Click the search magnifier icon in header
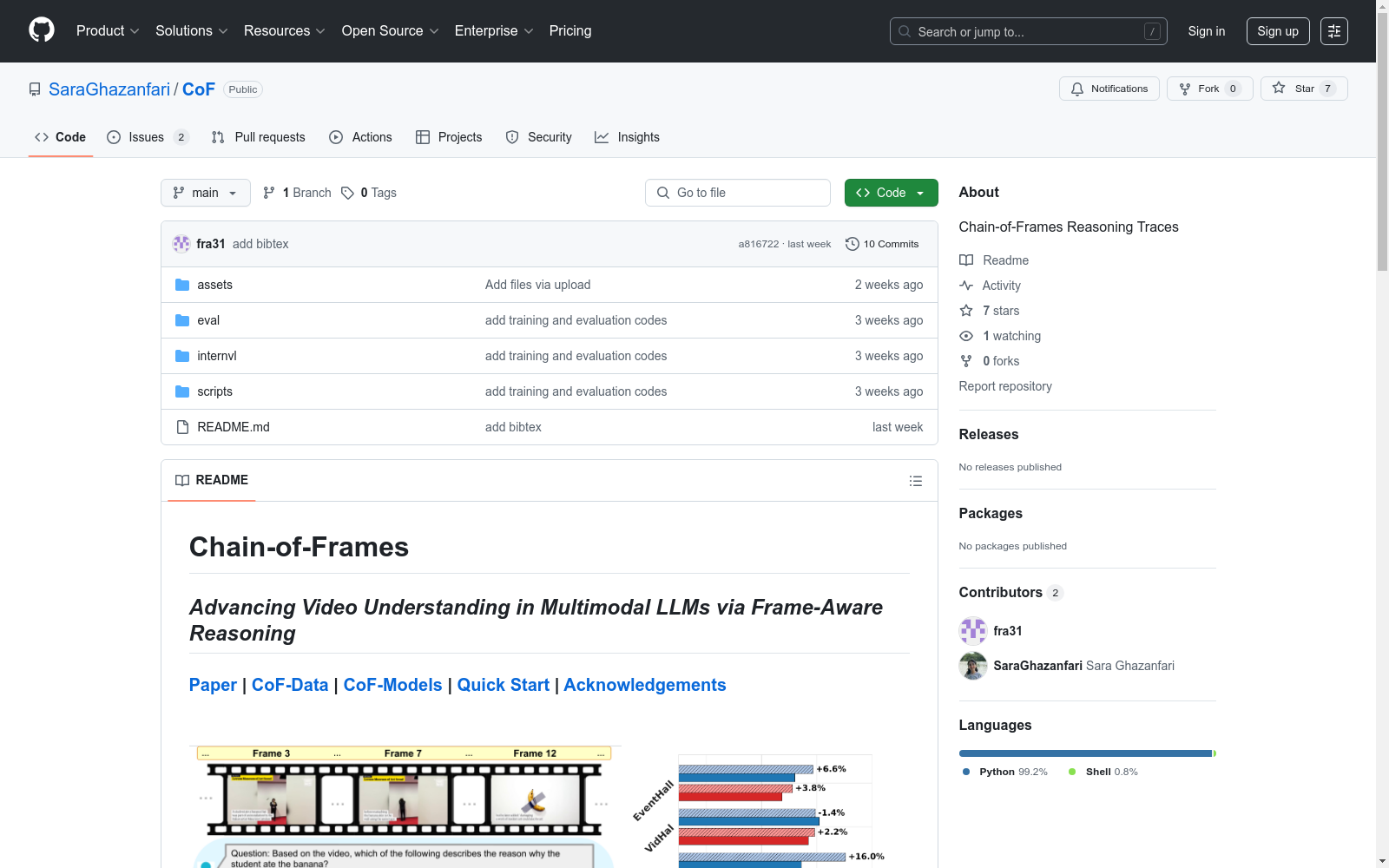The image size is (1389, 868). 905,31
